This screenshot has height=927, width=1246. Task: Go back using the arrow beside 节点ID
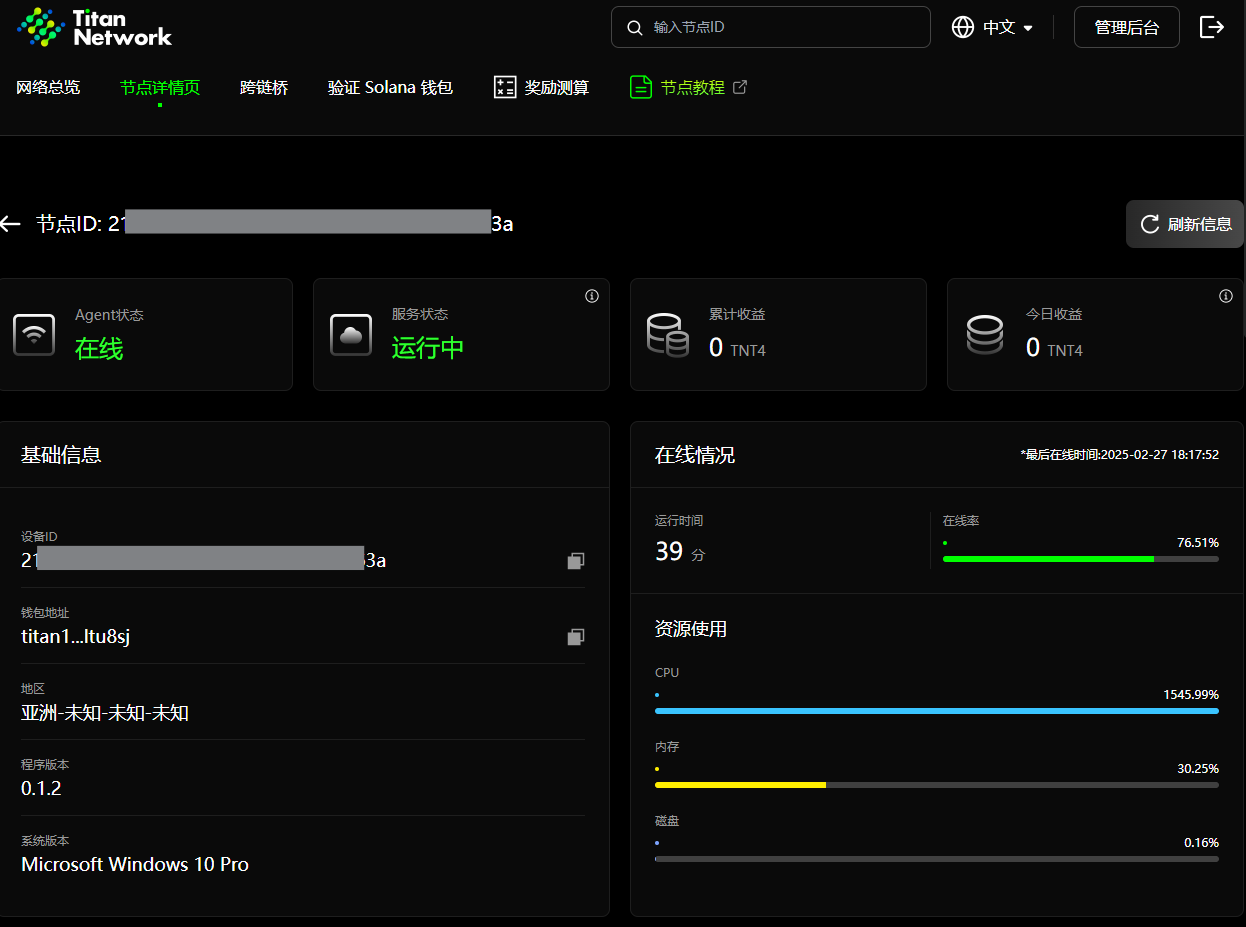(11, 223)
